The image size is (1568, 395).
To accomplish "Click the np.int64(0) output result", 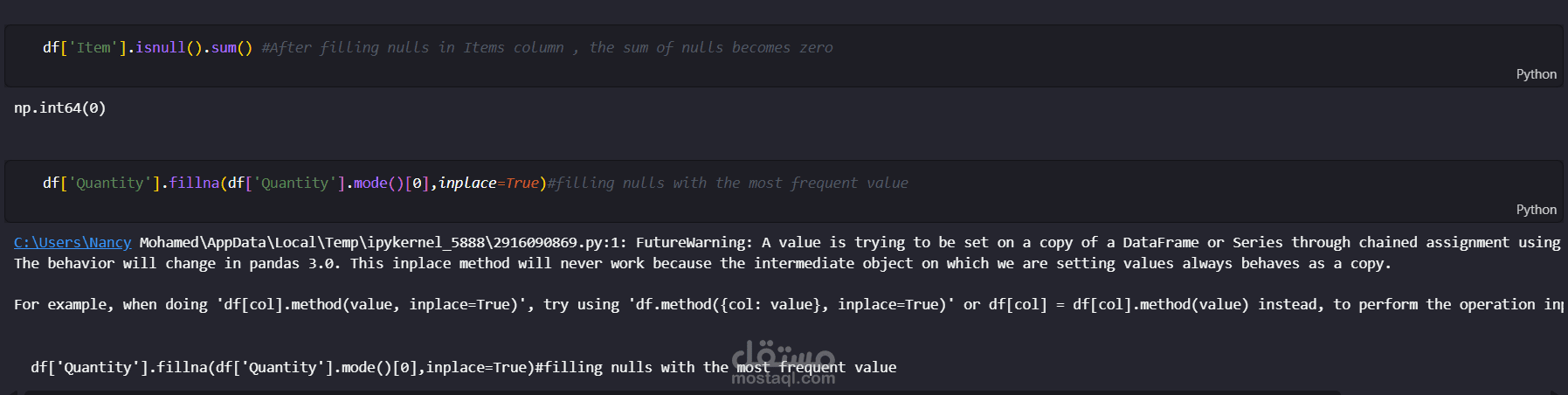I will point(59,107).
